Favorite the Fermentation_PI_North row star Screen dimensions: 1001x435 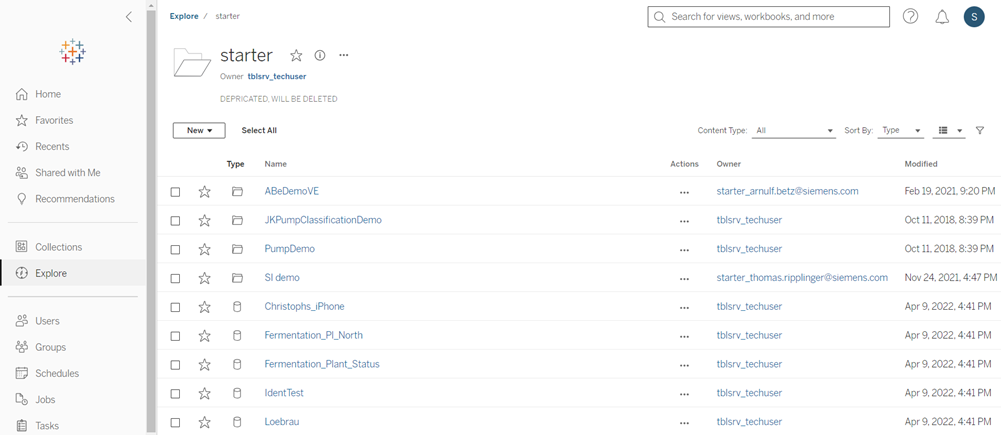pyautogui.click(x=204, y=335)
